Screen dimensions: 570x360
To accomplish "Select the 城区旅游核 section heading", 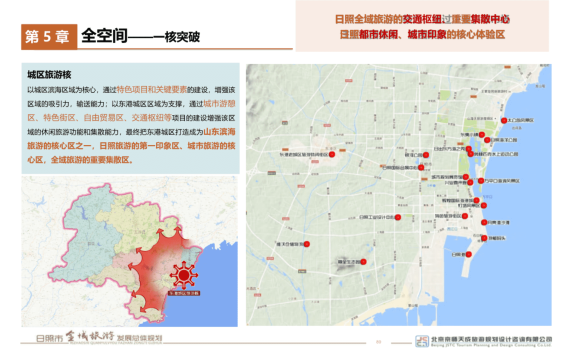I will (49, 75).
